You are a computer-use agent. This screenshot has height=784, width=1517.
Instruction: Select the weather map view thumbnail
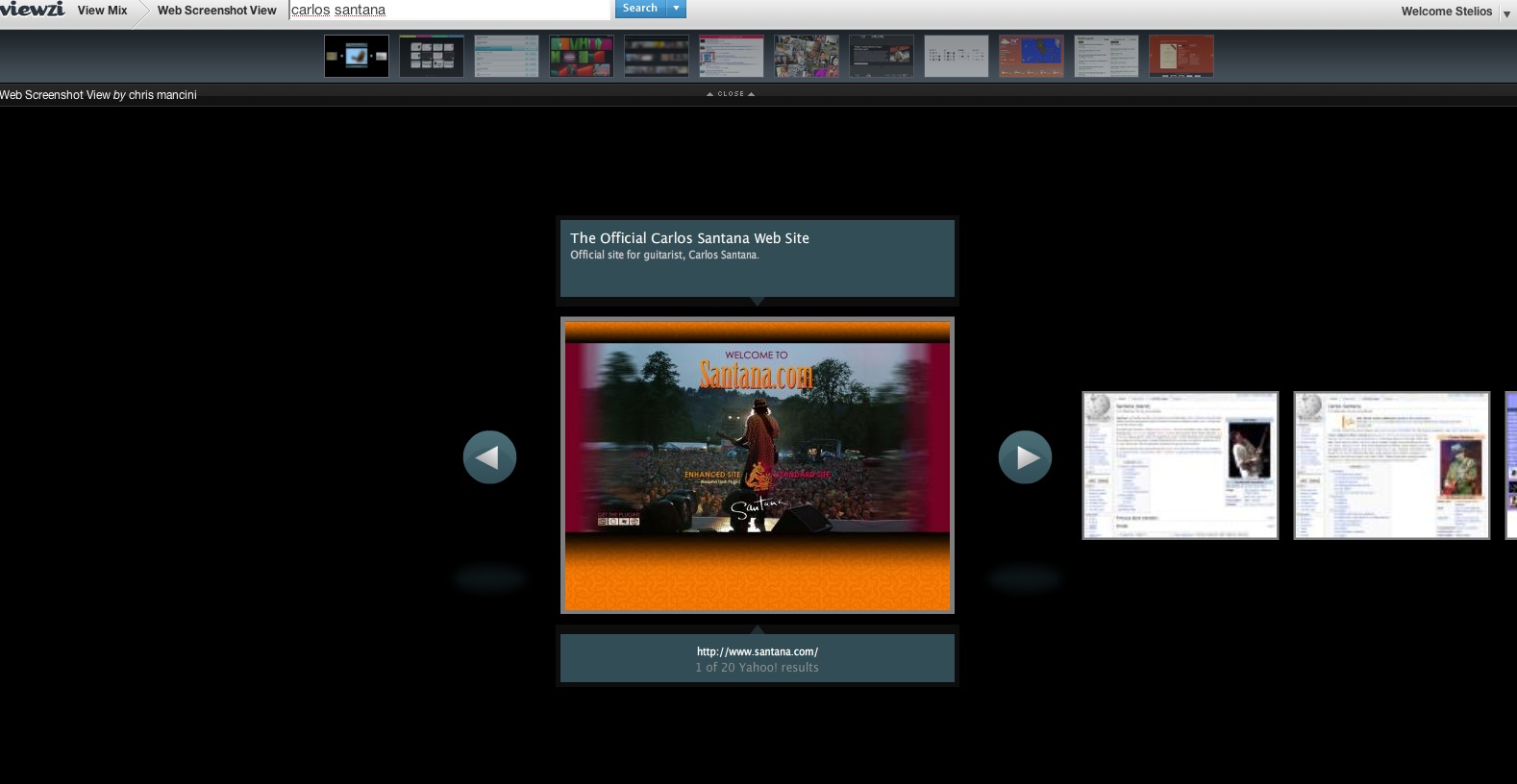(1032, 56)
